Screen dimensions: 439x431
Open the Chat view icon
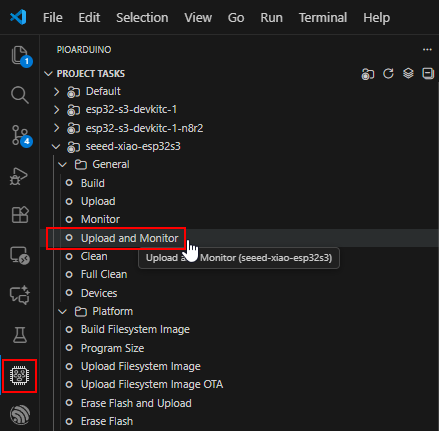click(19, 295)
